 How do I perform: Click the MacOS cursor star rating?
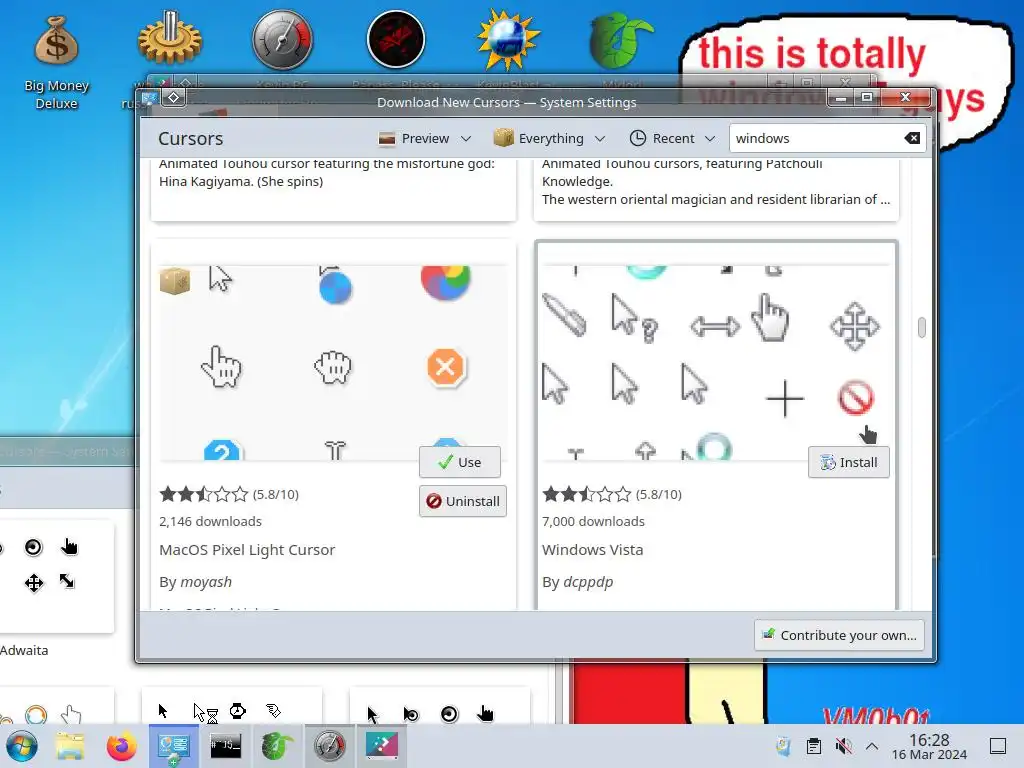[x=204, y=494]
